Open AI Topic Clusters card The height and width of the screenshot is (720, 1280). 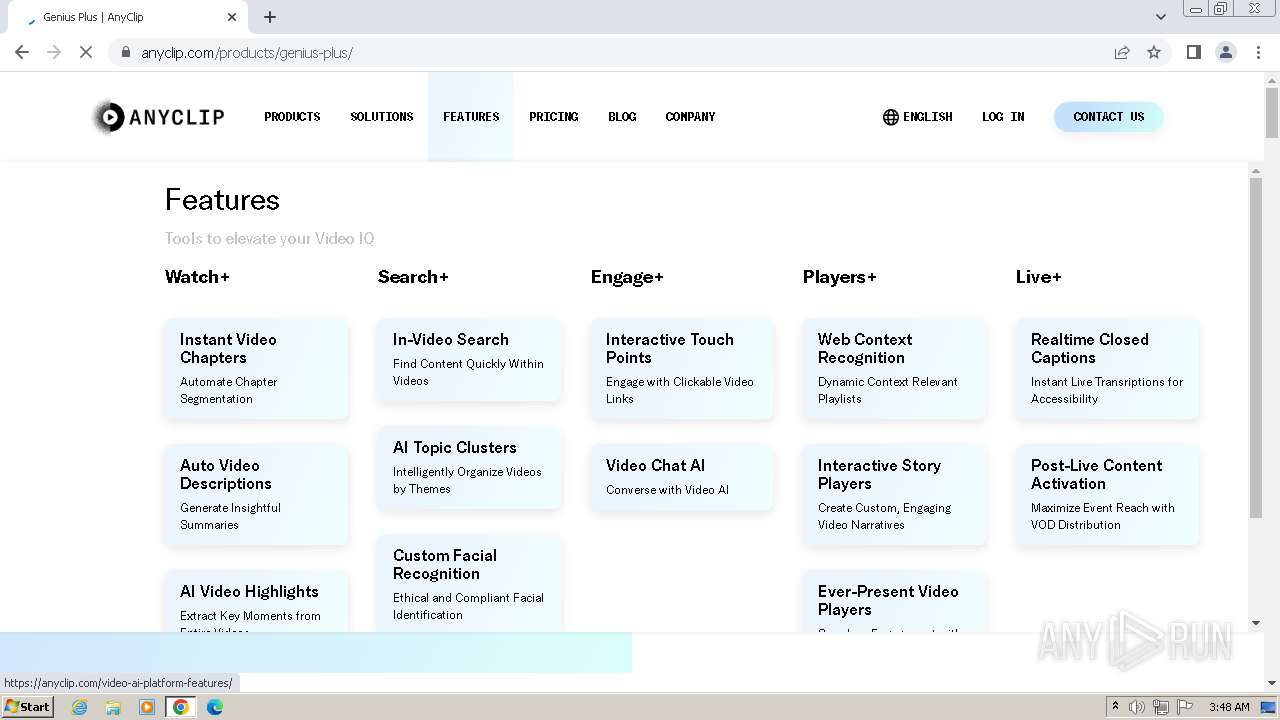(469, 467)
